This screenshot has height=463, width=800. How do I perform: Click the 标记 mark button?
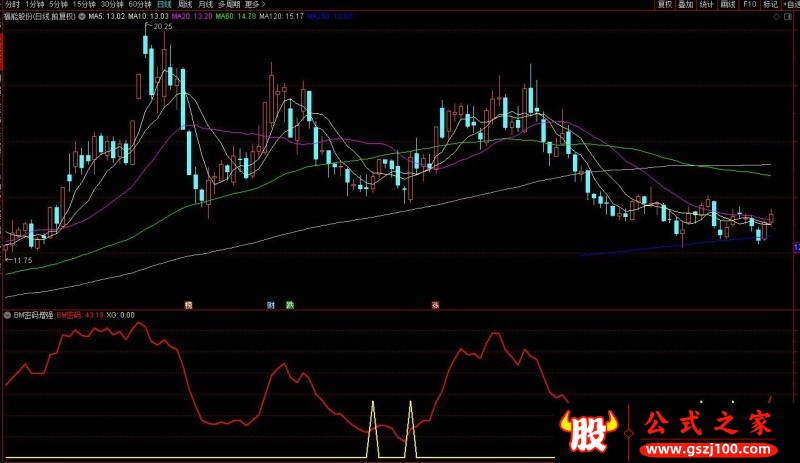point(770,5)
